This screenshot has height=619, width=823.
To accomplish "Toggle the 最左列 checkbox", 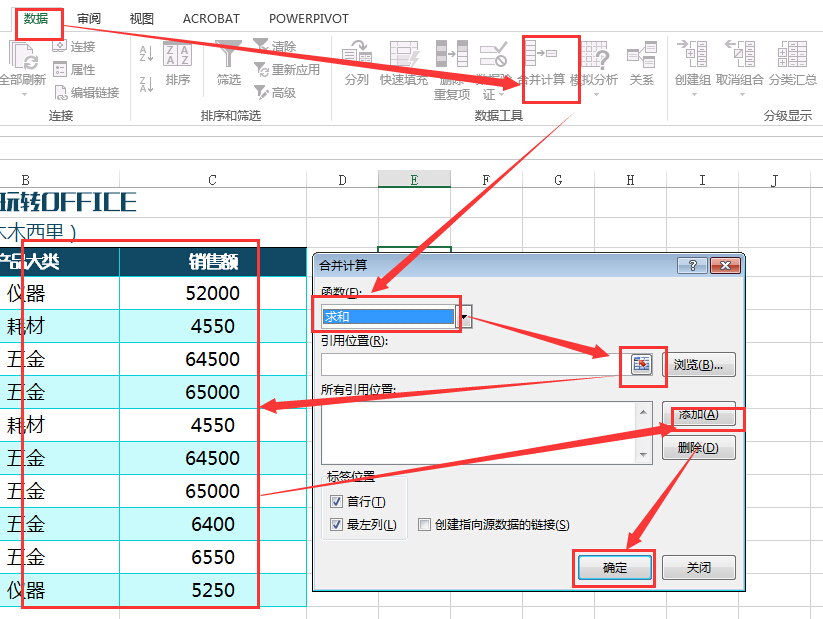I will click(x=336, y=524).
